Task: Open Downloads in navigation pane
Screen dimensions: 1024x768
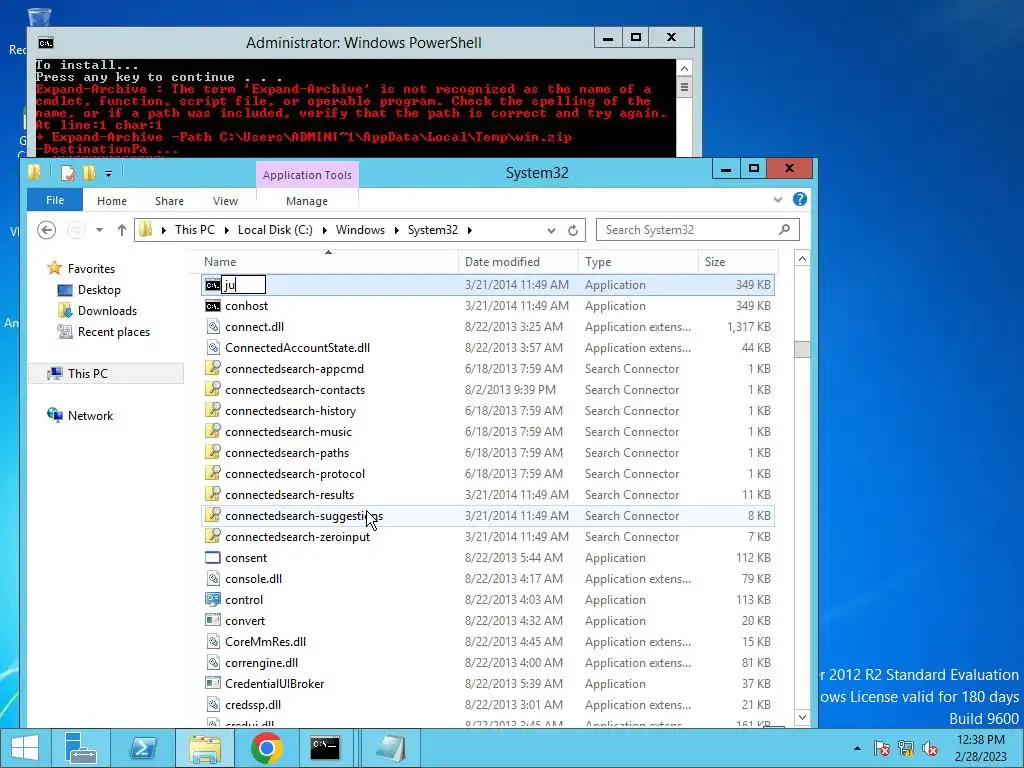Action: coord(107,311)
